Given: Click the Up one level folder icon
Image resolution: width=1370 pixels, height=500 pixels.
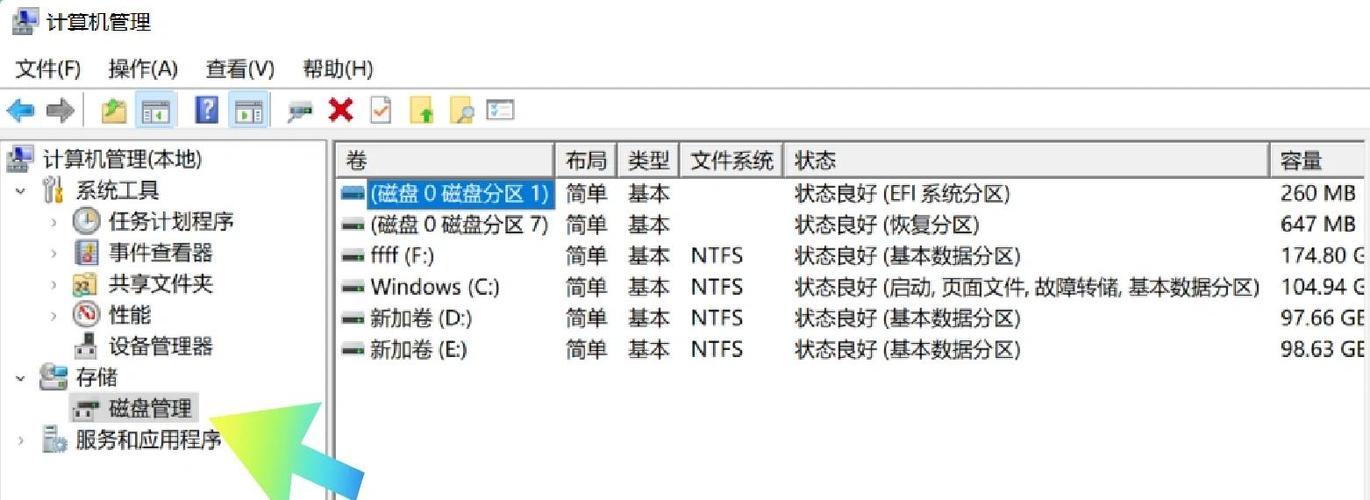Looking at the screenshot, I should [114, 110].
